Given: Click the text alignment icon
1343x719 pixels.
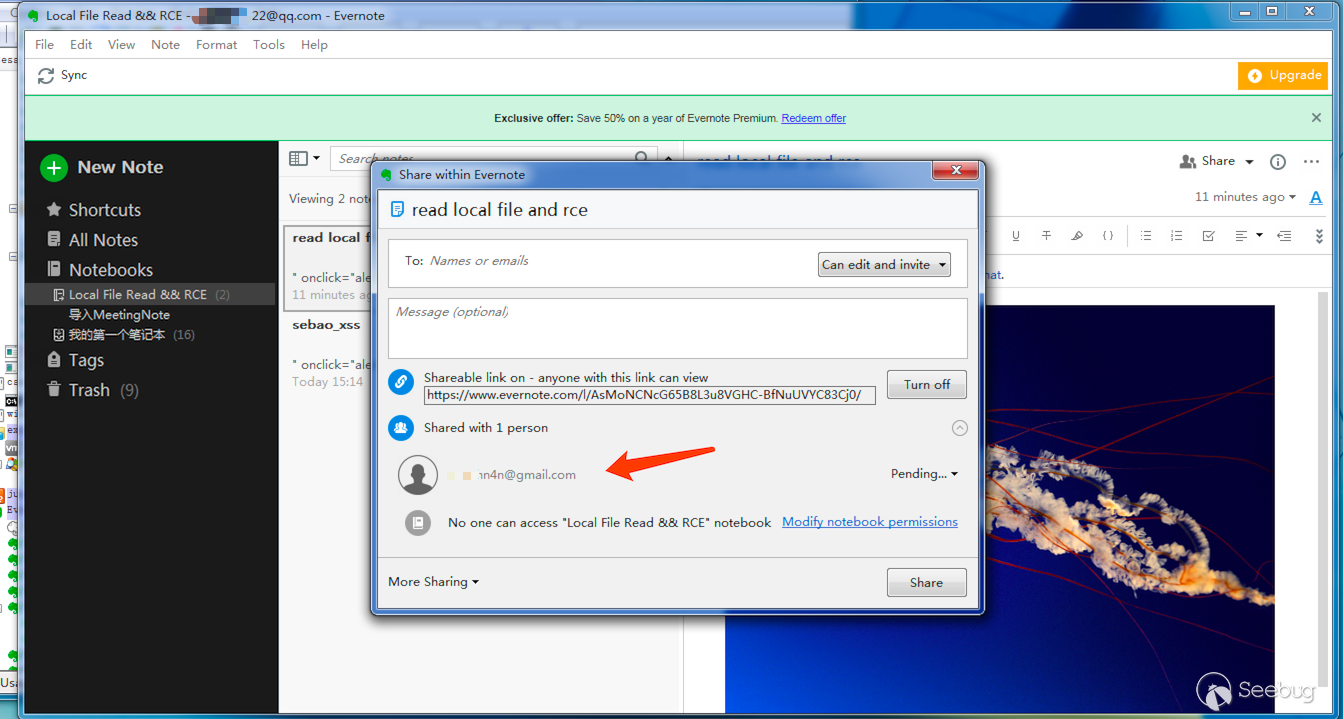Looking at the screenshot, I should [1241, 236].
